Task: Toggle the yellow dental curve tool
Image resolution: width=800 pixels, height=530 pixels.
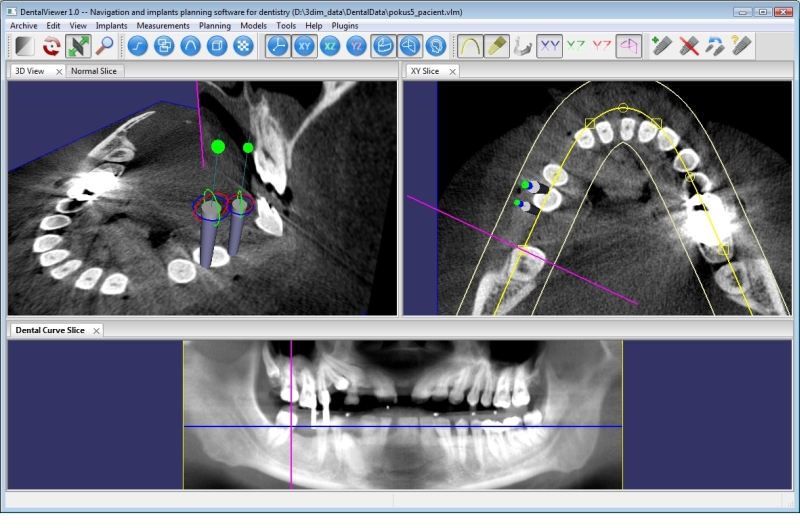Action: point(470,46)
